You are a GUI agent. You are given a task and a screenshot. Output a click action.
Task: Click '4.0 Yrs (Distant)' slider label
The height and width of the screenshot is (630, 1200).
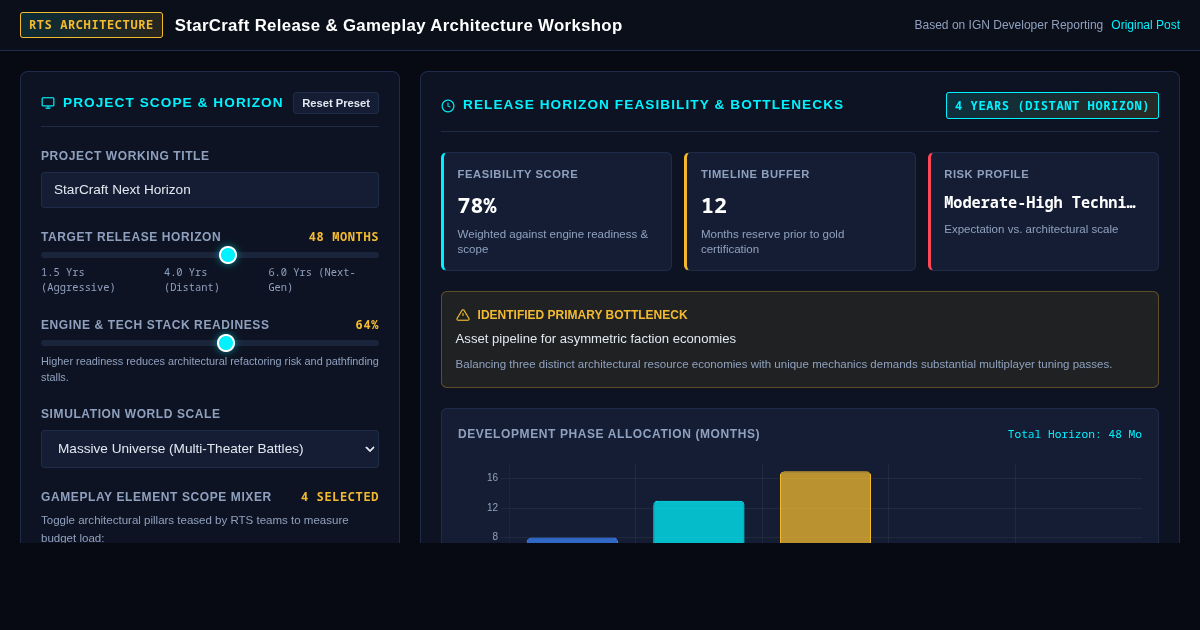tap(192, 280)
